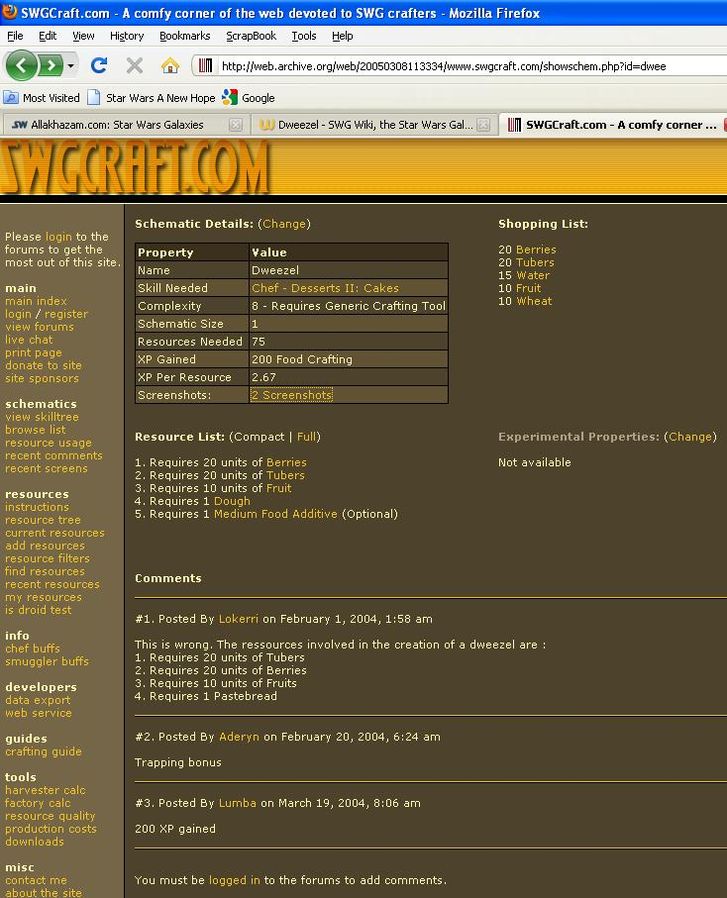Open the 'Chef - Desserts II: Cakes' skill link
The width and height of the screenshot is (727, 898).
325,288
